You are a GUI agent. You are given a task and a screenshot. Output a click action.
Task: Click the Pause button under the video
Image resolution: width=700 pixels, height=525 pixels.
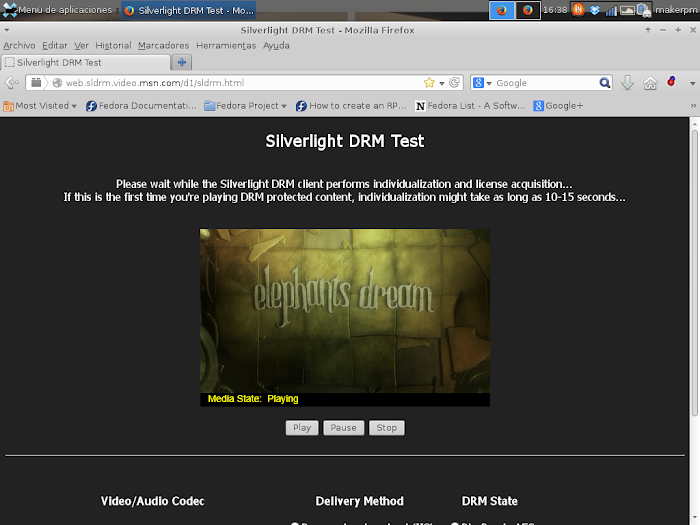tap(343, 428)
